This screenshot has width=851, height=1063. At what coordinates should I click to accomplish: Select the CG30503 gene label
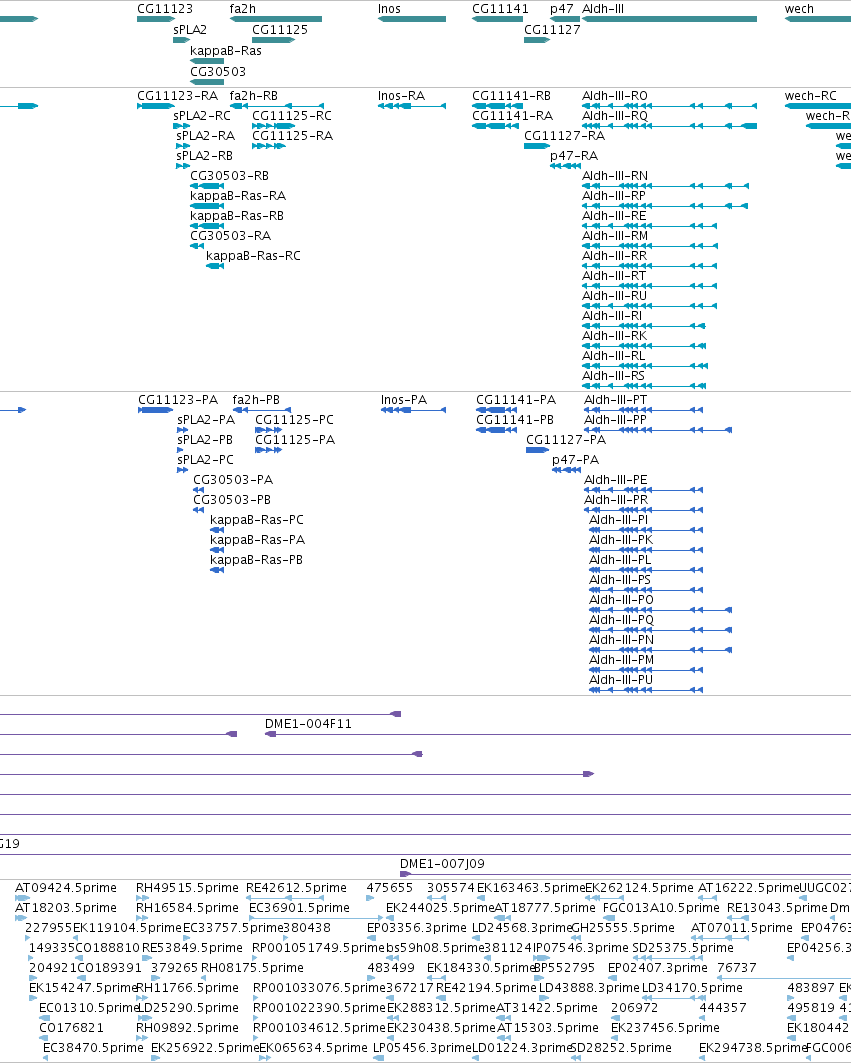click(218, 72)
